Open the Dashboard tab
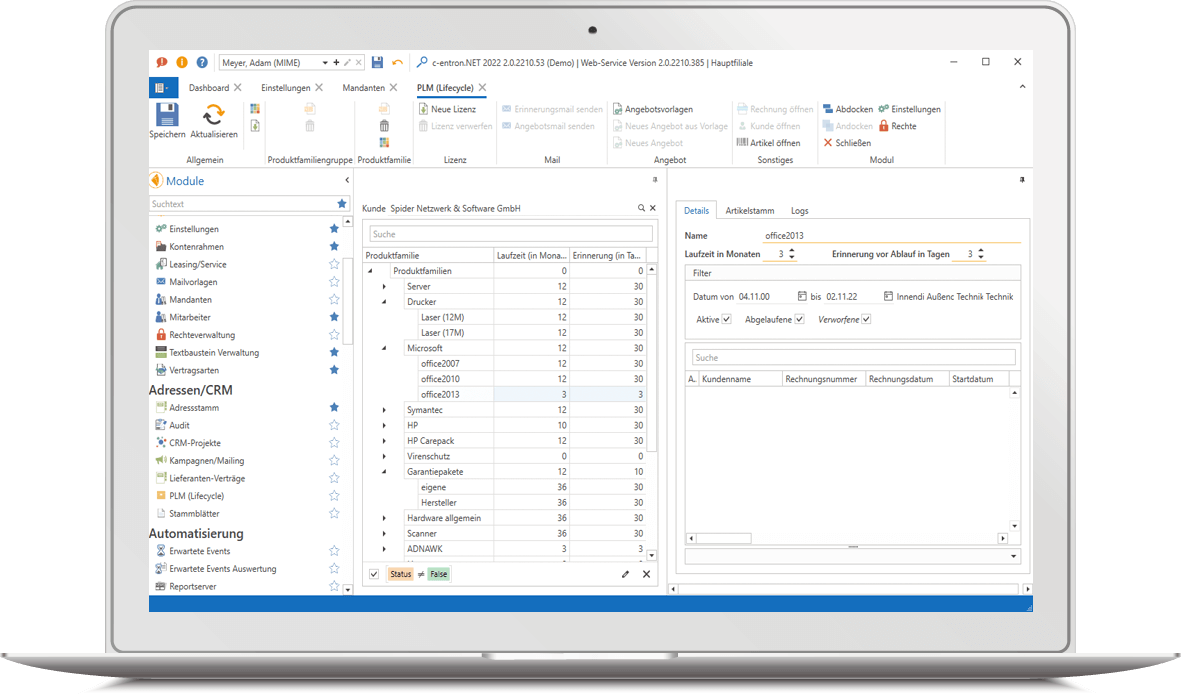 point(210,87)
